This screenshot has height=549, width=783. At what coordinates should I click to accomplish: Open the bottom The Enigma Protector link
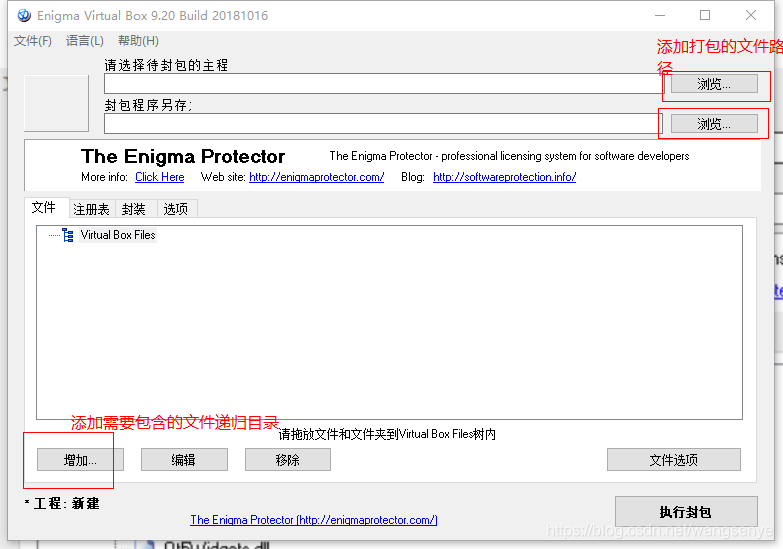314,520
